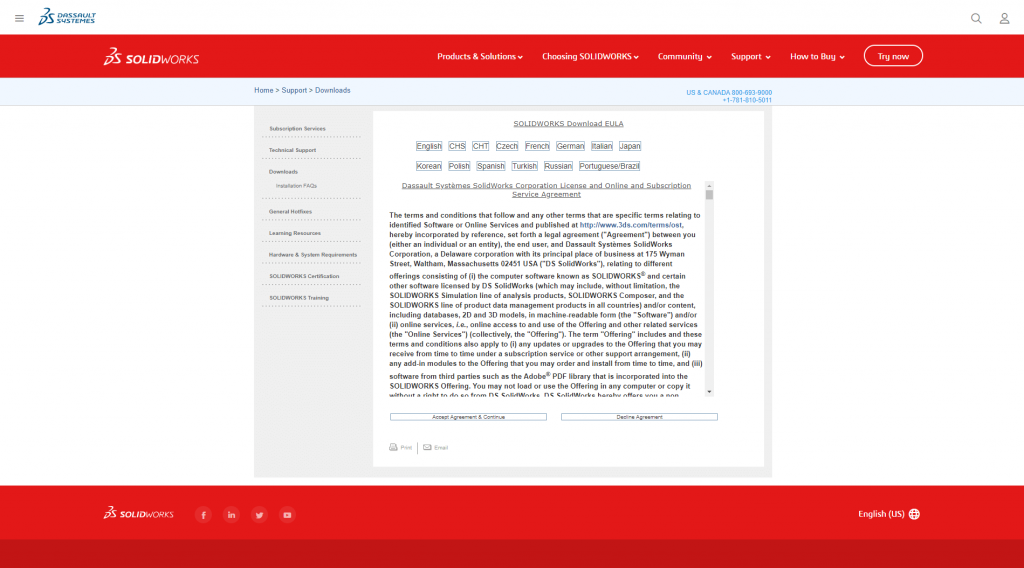Select Technical Support in the sidebar
Image resolution: width=1024 pixels, height=568 pixels.
pyautogui.click(x=292, y=150)
